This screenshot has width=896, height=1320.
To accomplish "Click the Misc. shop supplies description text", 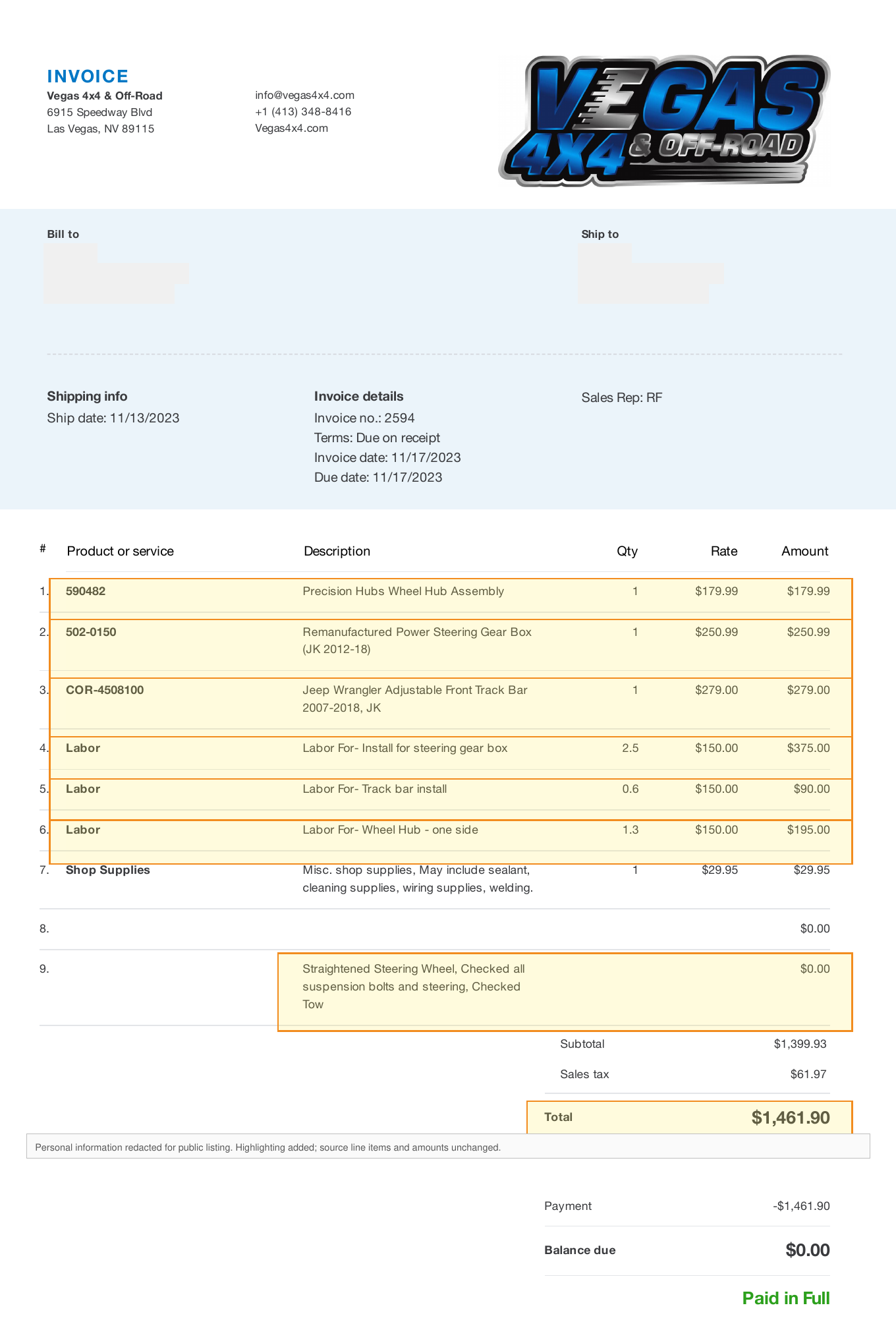I will coord(418,879).
